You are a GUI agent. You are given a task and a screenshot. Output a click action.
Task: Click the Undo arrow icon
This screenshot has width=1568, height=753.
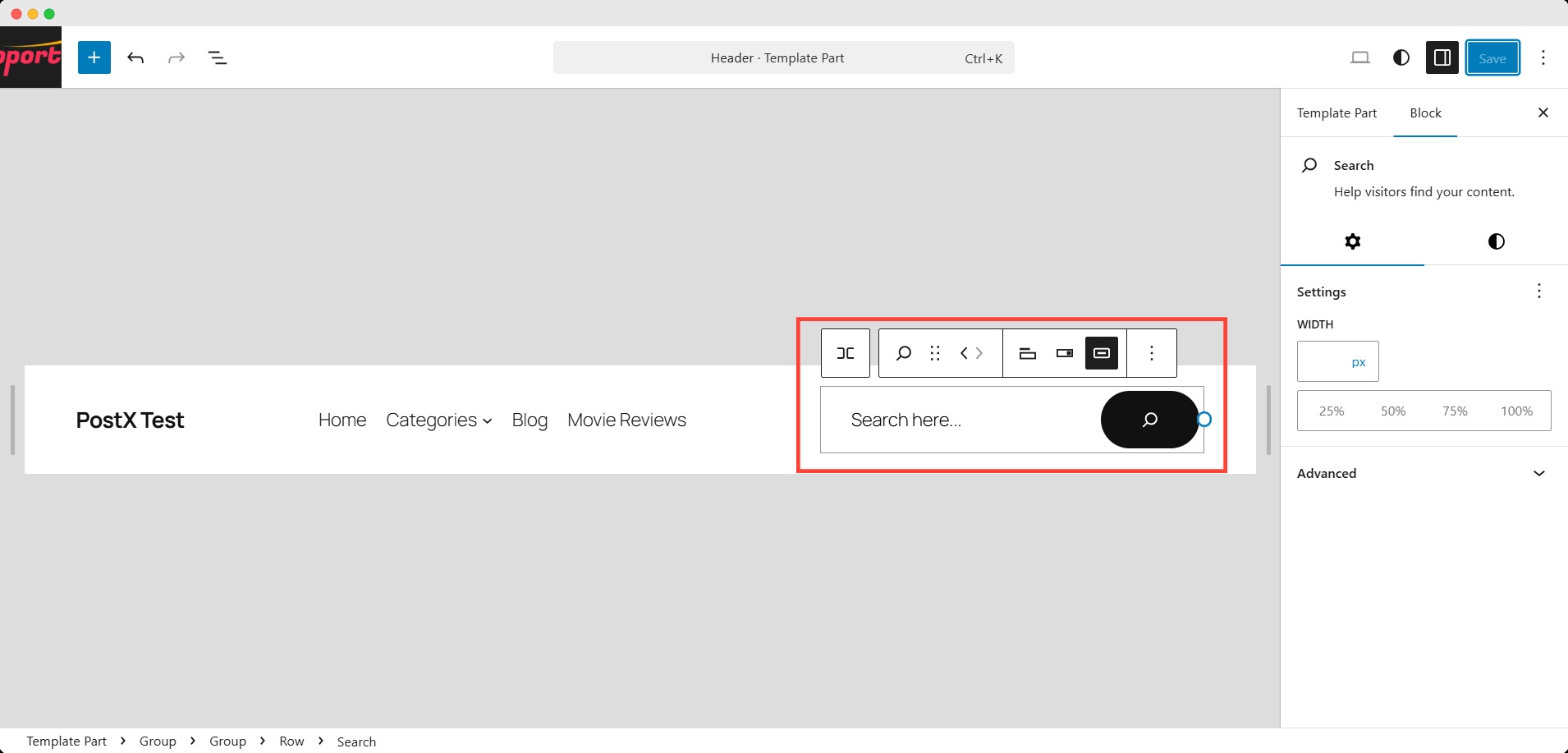135,57
